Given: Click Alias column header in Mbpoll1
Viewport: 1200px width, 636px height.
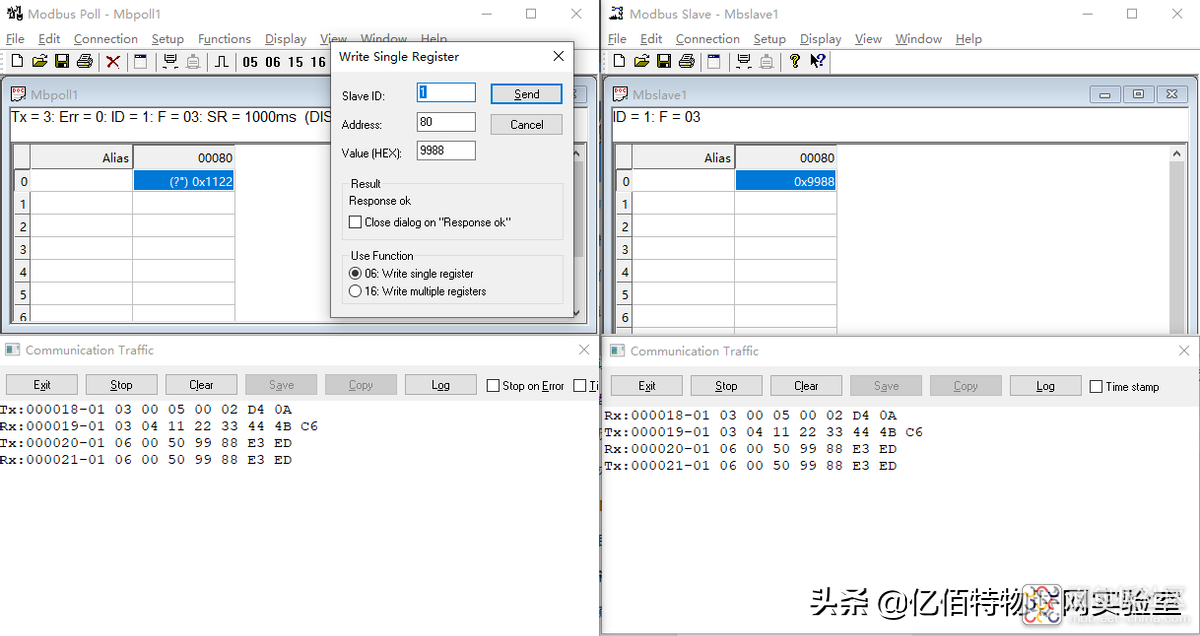Looking at the screenshot, I should click(x=82, y=158).
